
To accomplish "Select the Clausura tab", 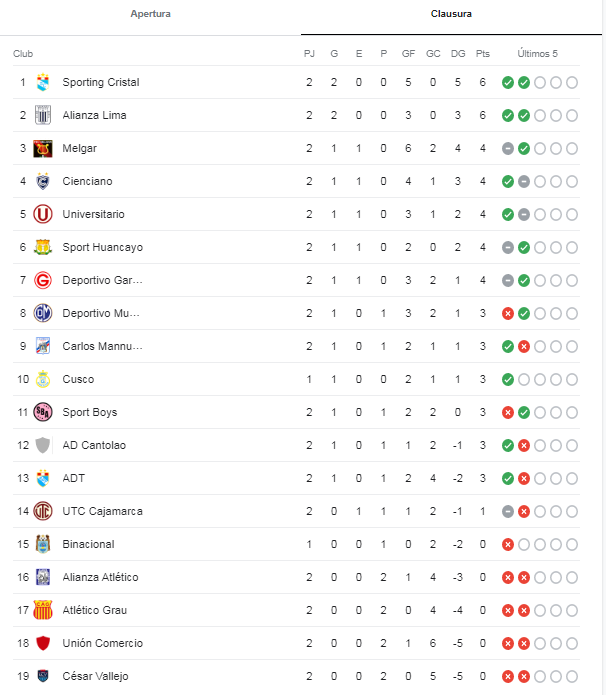I will point(451,14).
